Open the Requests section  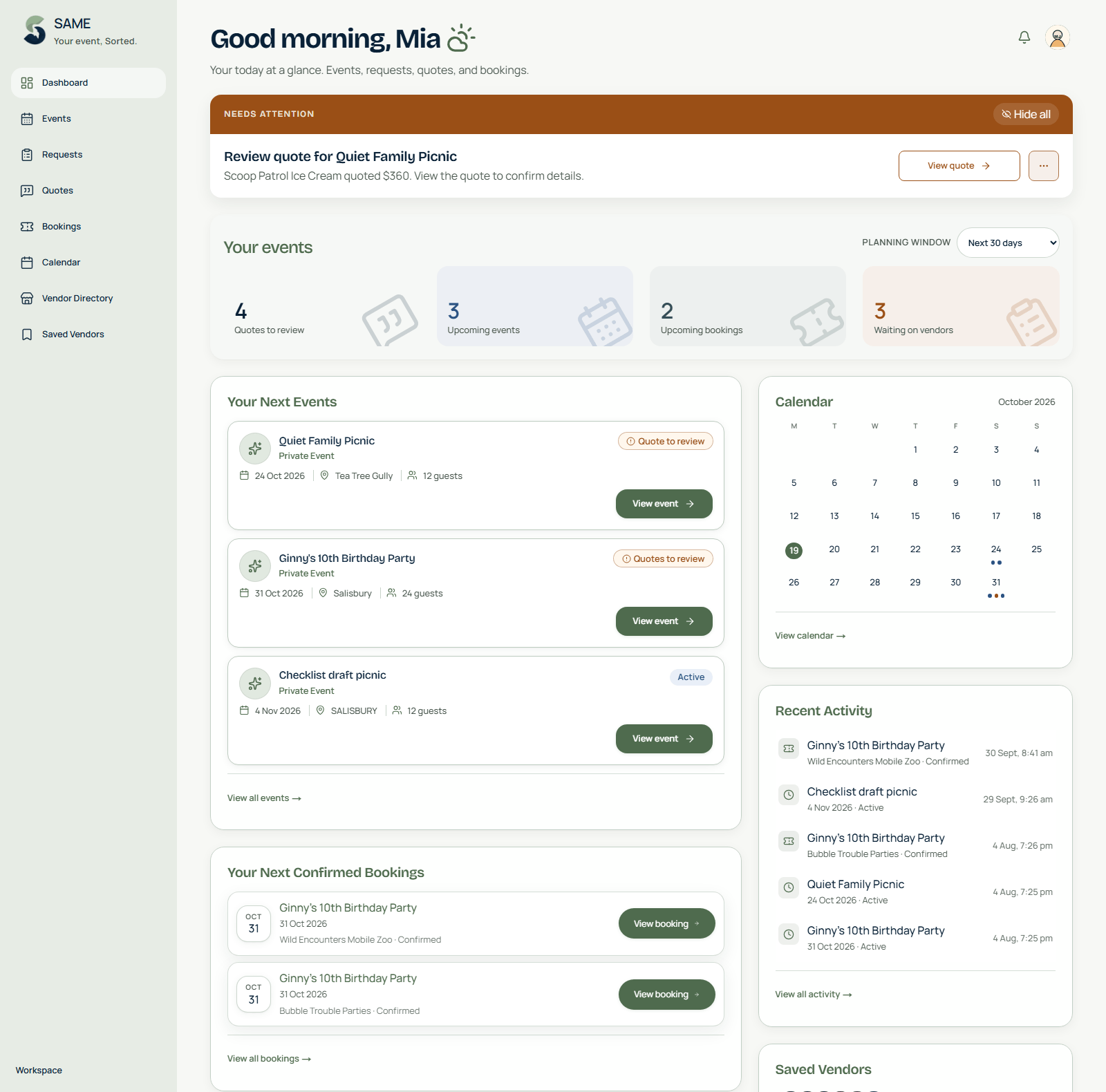pos(88,155)
